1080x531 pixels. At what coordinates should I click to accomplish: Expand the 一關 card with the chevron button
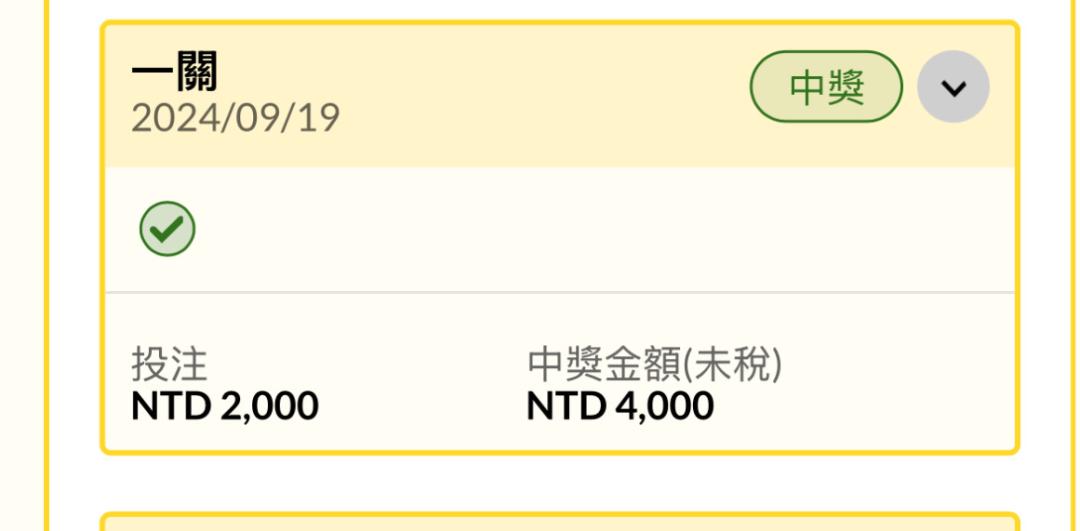pos(953,87)
